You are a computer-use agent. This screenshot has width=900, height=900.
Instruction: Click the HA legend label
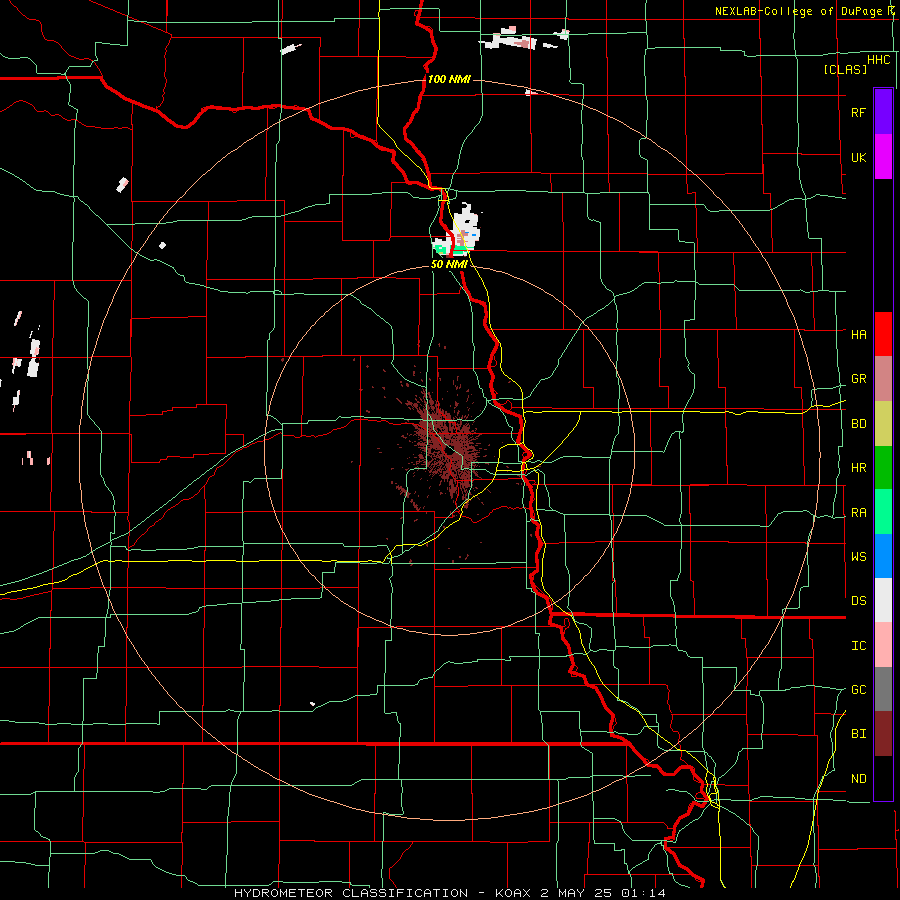click(x=858, y=334)
